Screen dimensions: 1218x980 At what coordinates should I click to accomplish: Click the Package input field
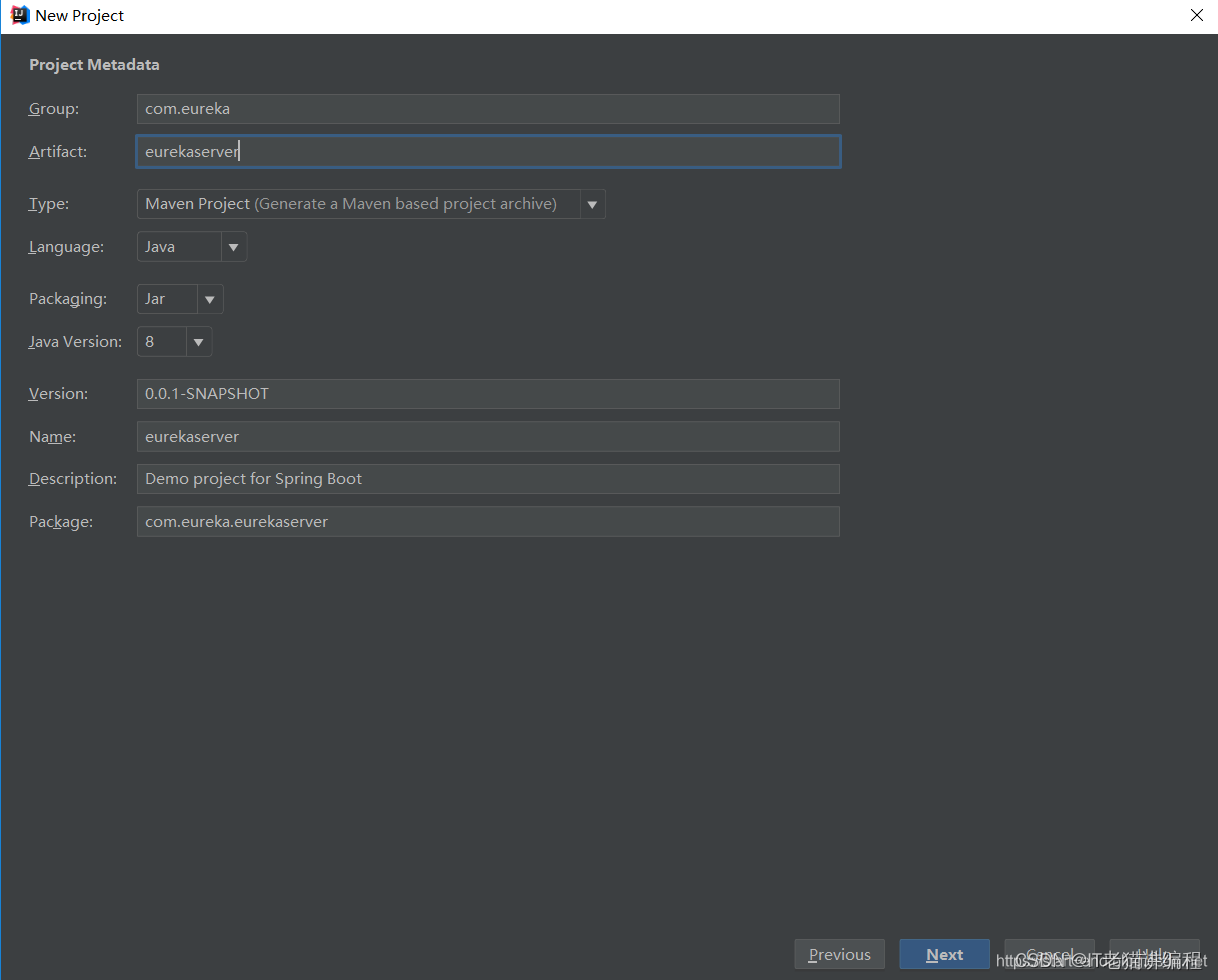pos(488,522)
